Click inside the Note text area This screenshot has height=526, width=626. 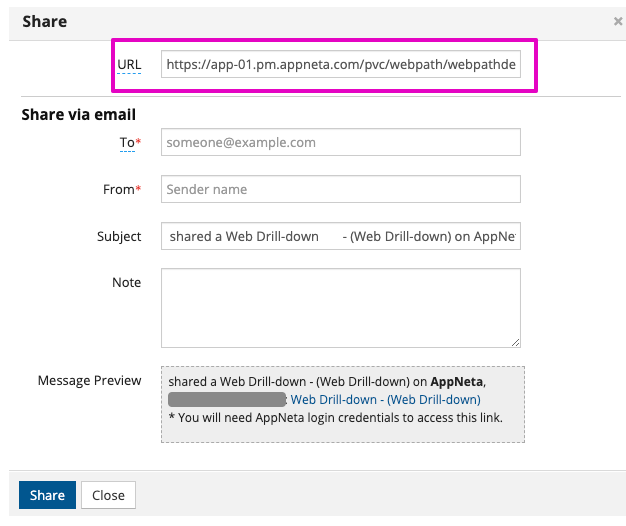[341, 307]
